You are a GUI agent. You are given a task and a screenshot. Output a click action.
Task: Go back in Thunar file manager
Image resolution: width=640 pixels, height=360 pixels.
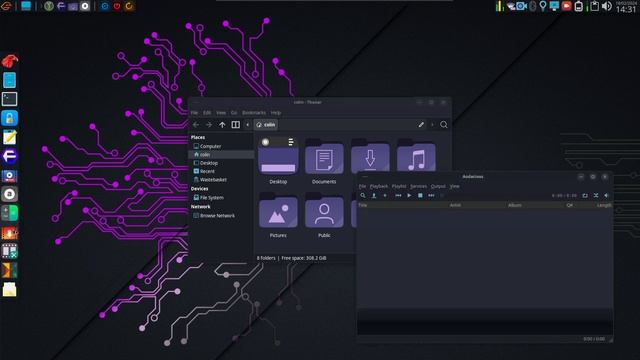(x=196, y=124)
